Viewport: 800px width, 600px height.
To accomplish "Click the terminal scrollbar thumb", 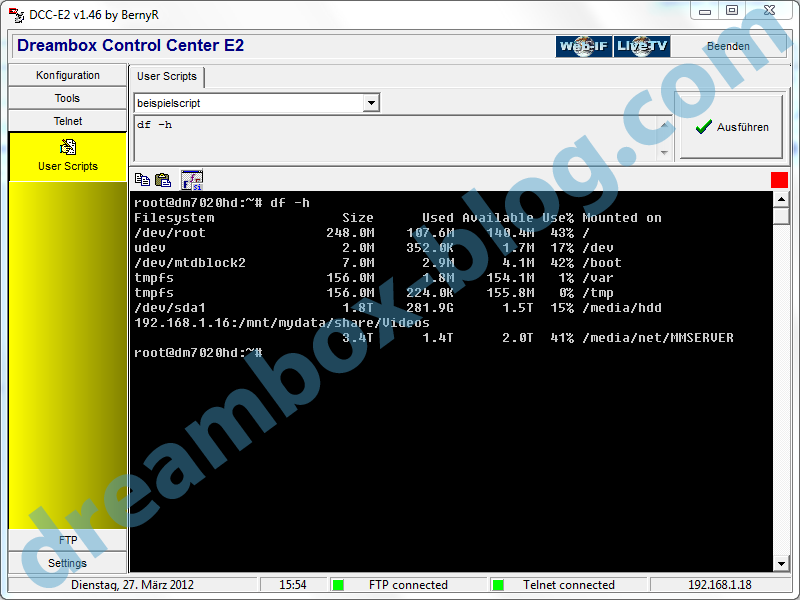I will coord(781,216).
